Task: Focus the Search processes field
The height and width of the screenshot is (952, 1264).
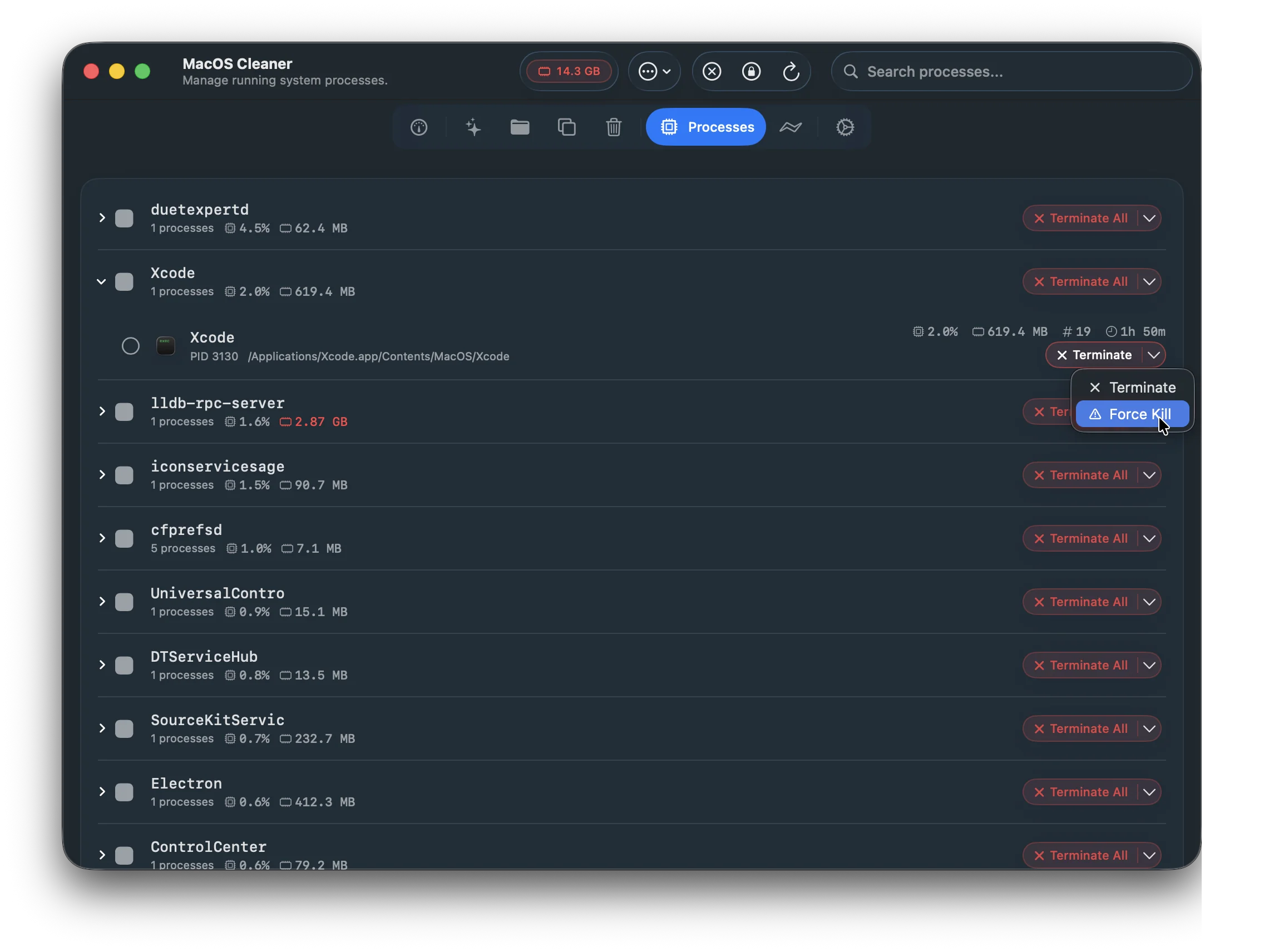Action: (x=1011, y=71)
